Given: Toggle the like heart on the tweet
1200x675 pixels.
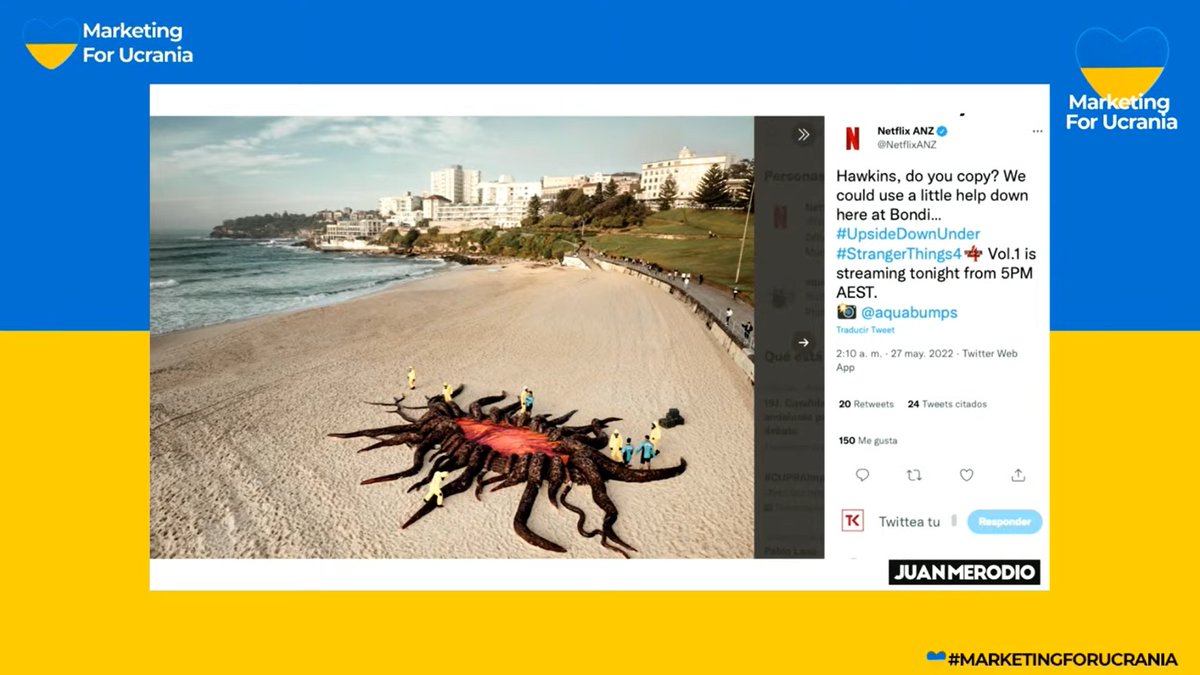Looking at the screenshot, I should point(966,475).
